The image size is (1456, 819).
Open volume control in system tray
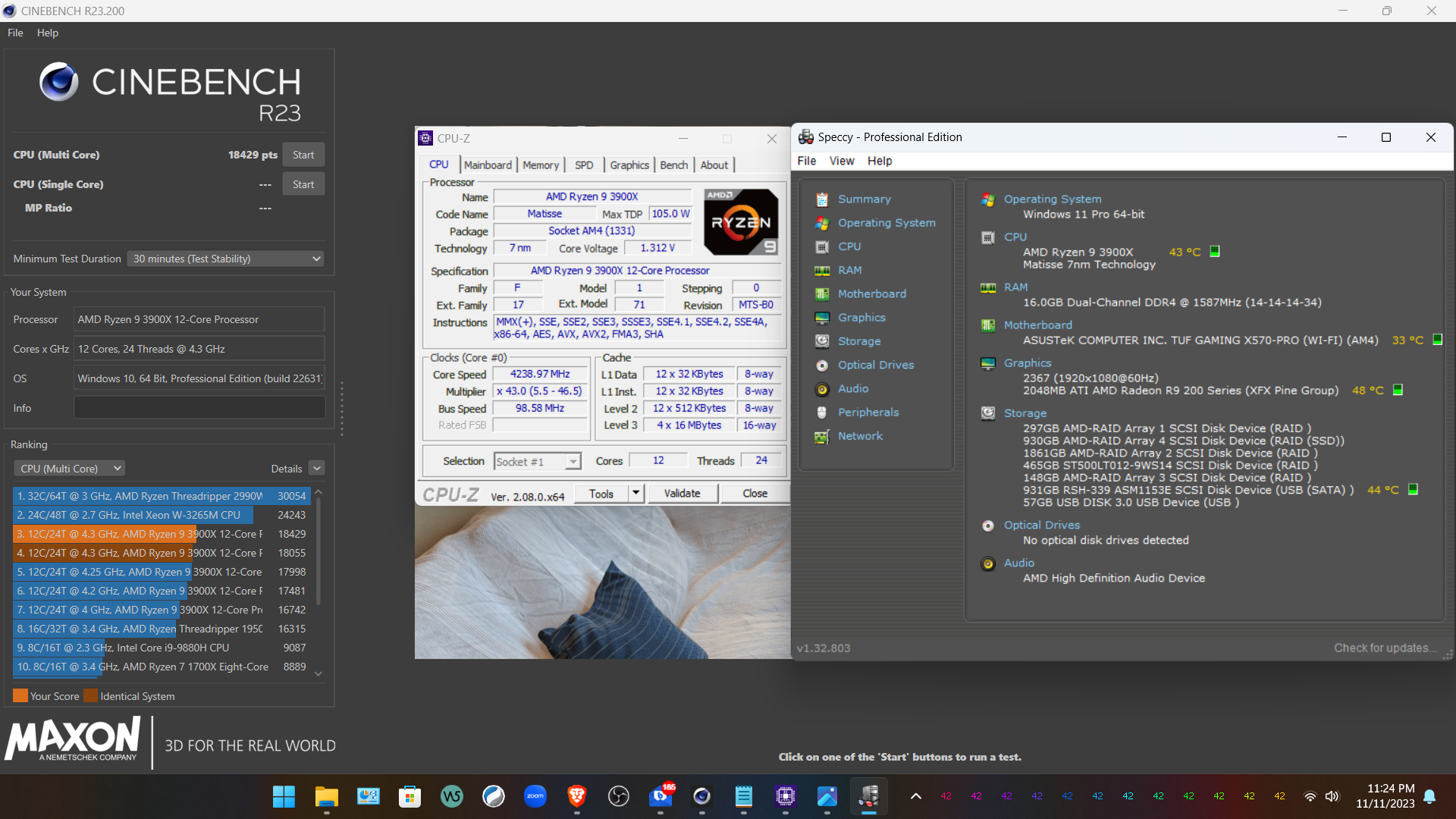(x=1332, y=796)
